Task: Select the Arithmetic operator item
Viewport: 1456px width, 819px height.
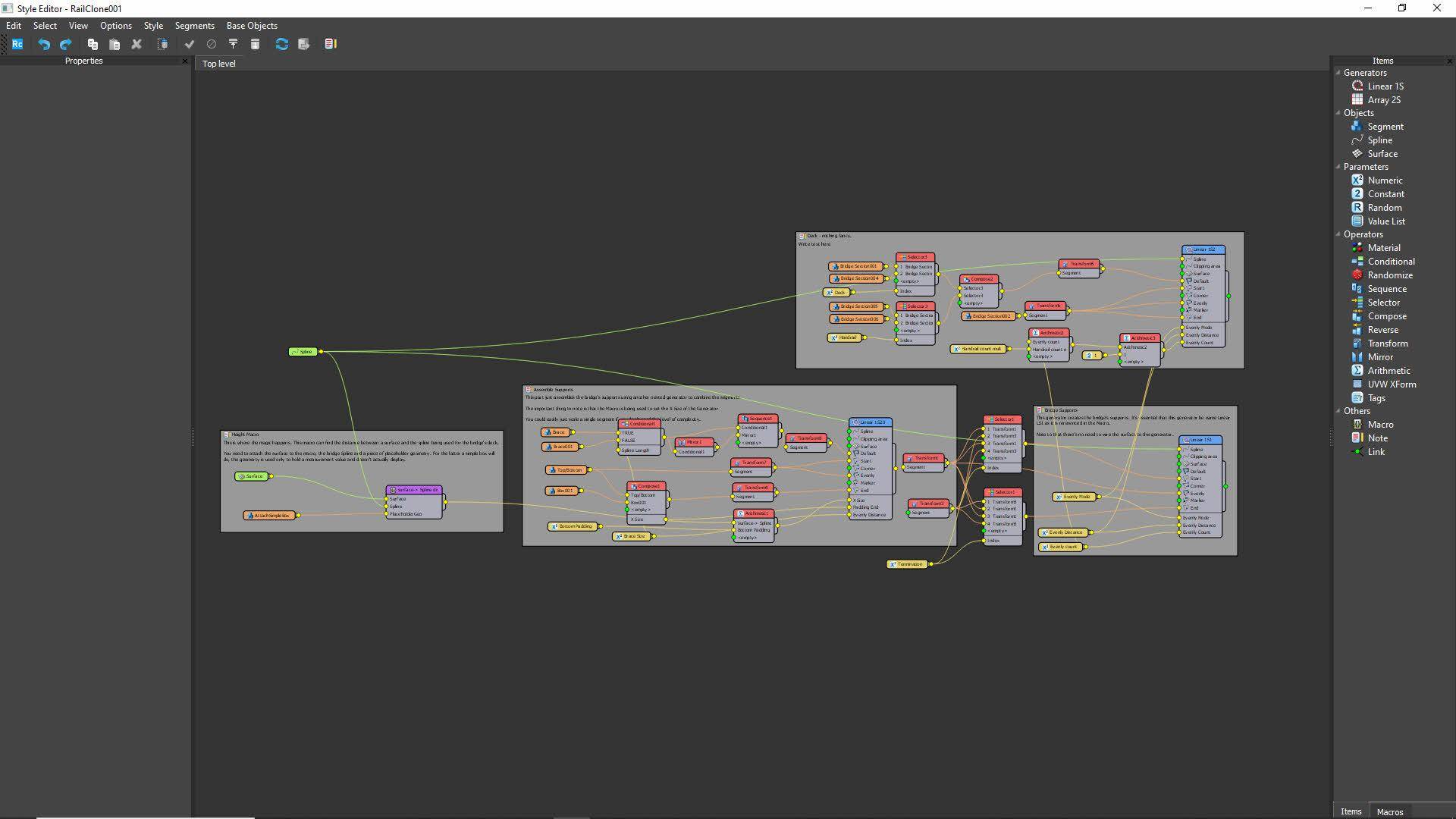Action: point(1390,370)
